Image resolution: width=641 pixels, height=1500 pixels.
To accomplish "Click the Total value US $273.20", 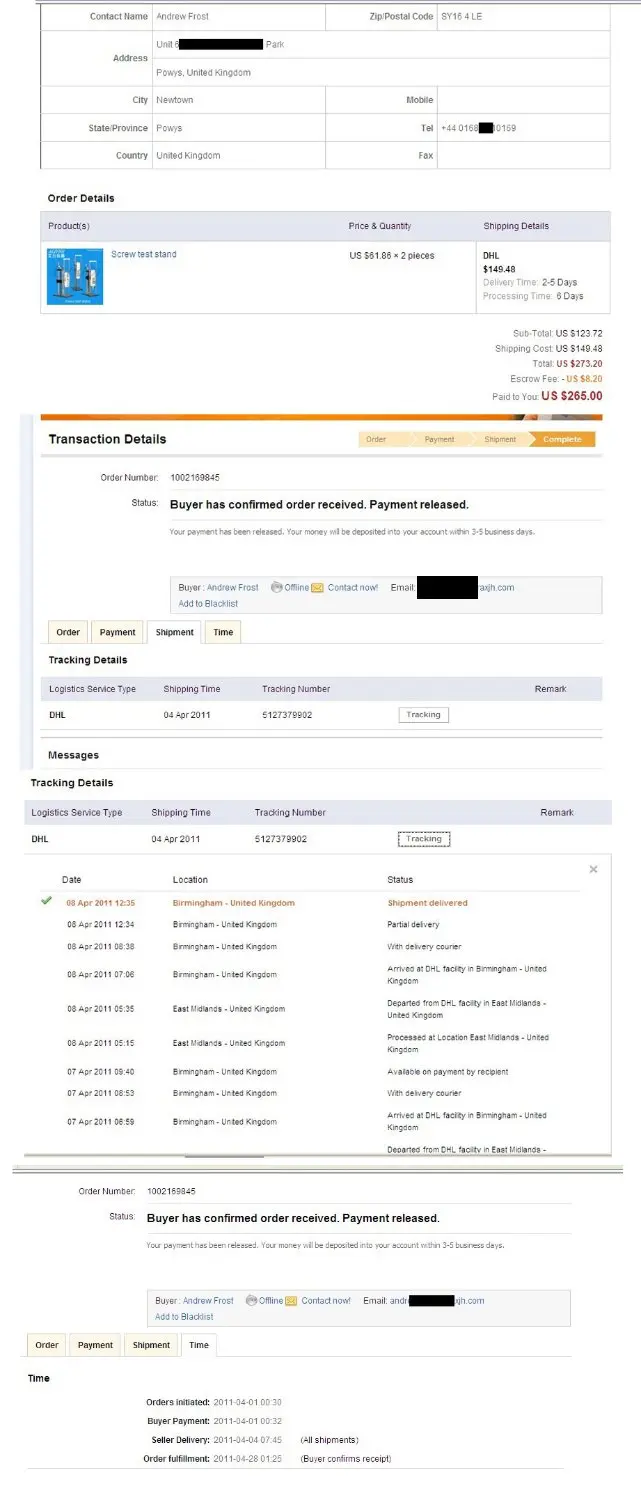I will pos(579,364).
